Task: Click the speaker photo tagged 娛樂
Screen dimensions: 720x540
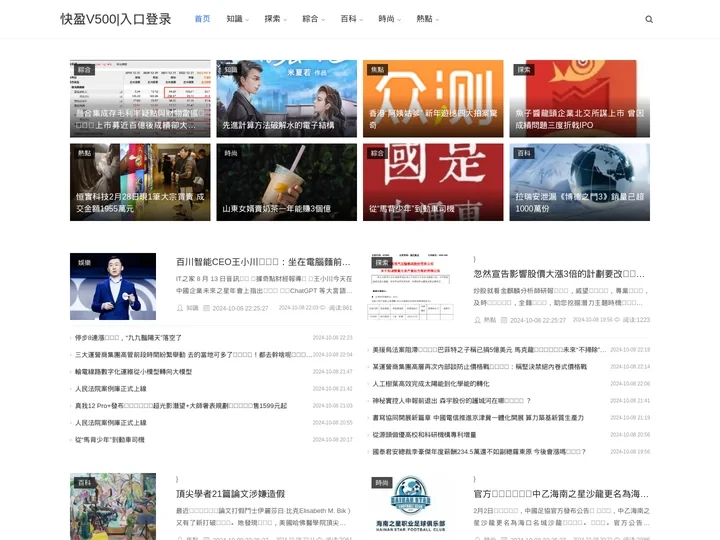Action: pyautogui.click(x=113, y=286)
